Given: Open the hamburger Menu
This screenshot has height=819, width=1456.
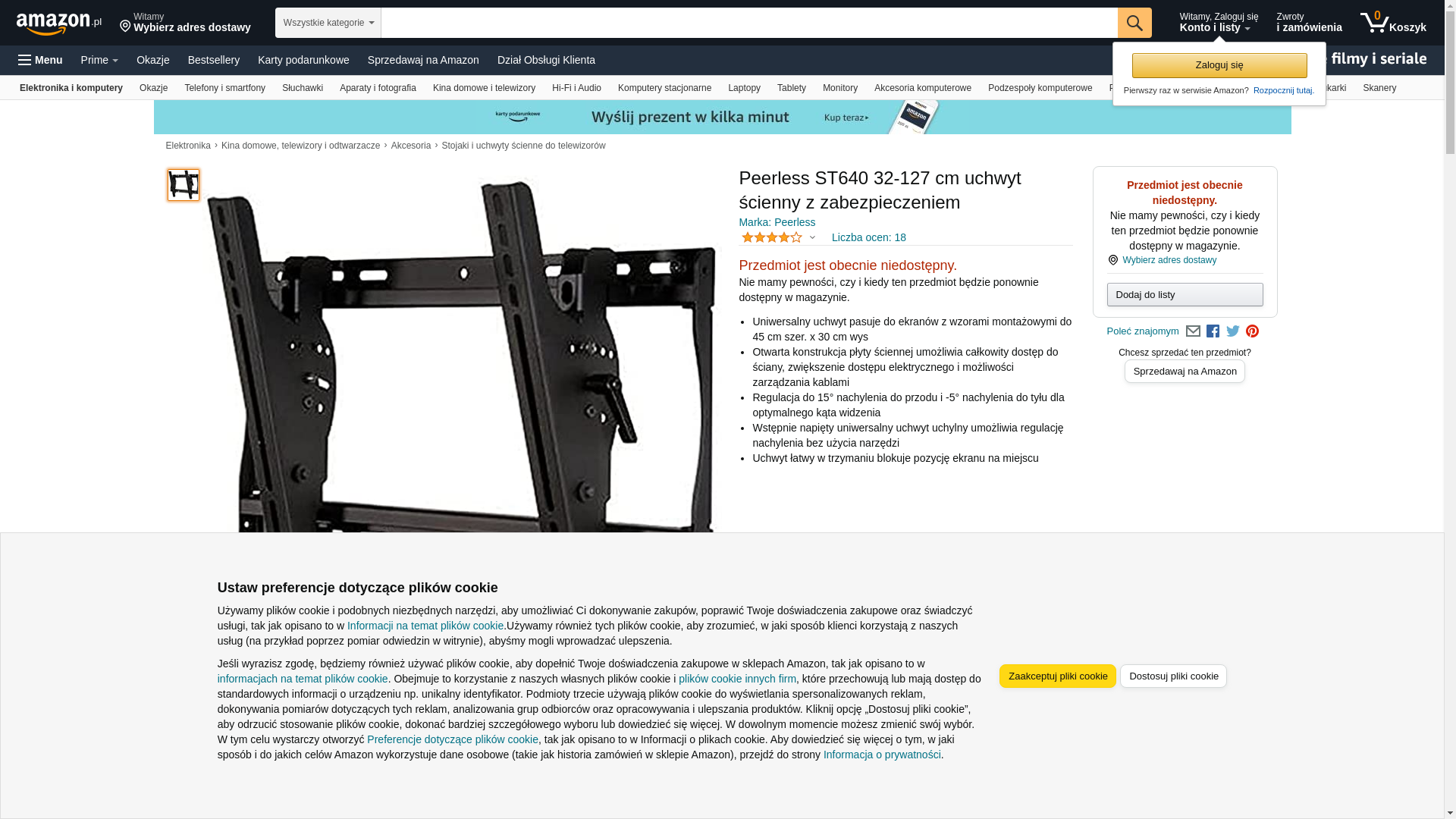Looking at the screenshot, I should (40, 60).
